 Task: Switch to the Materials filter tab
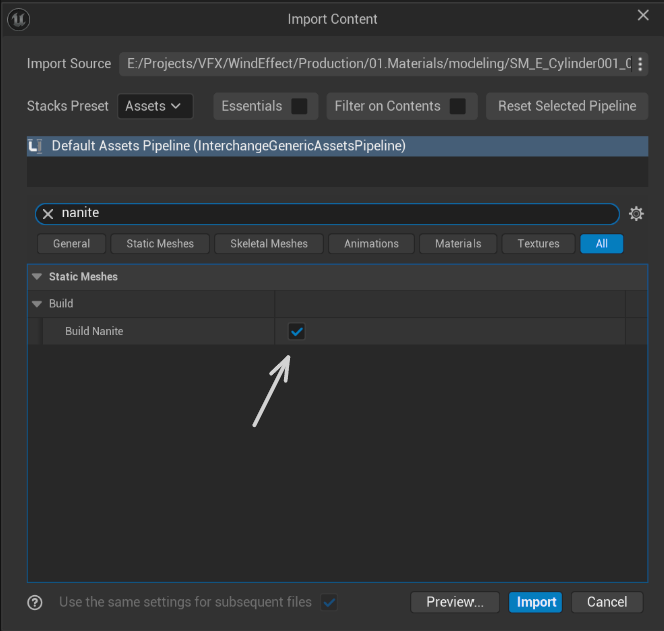pos(458,243)
